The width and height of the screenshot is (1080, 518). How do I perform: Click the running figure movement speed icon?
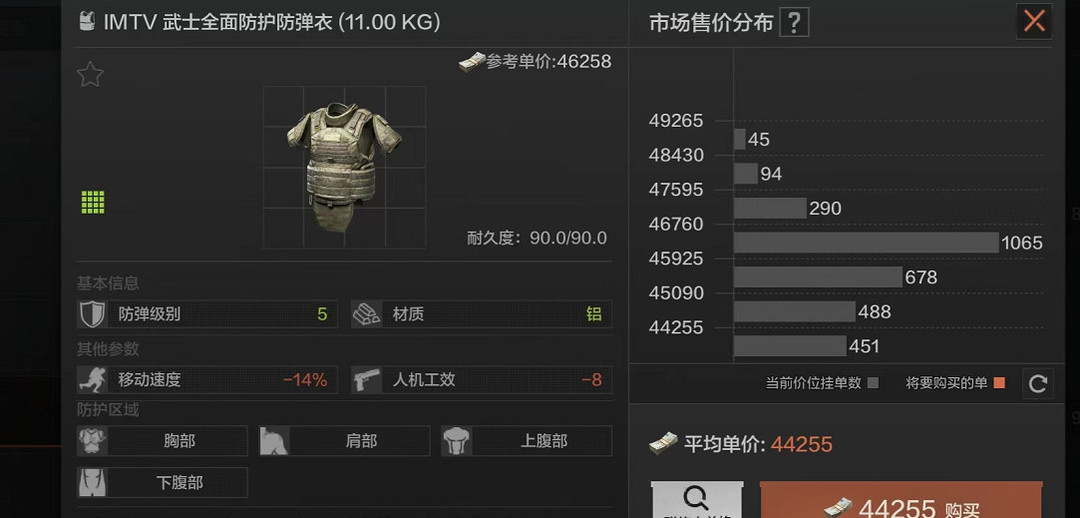click(x=92, y=380)
